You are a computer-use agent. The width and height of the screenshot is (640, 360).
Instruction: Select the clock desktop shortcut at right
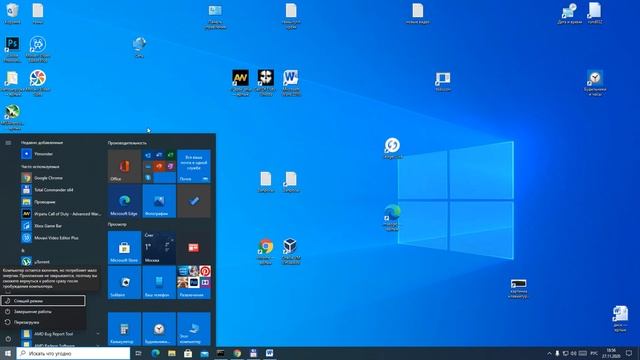point(595,82)
